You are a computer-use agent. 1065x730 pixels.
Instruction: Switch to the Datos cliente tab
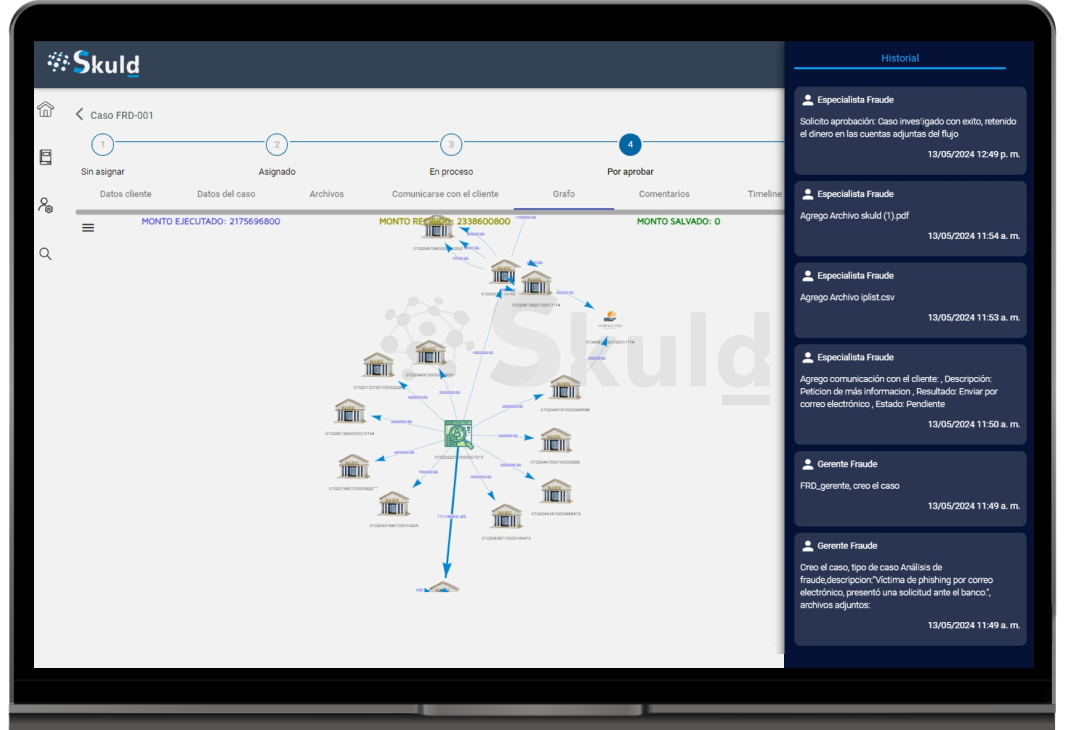(126, 194)
